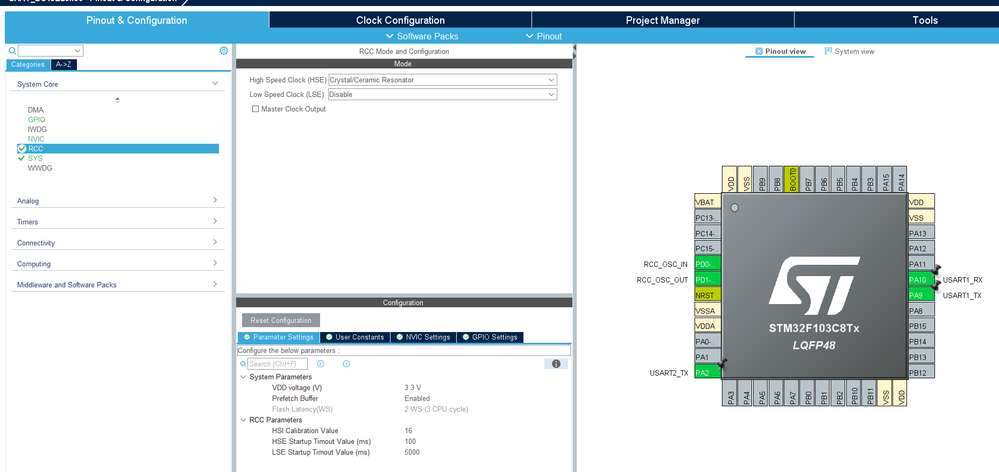Viewport: 999px width, 472px height.
Task: Collapse the System Core category
Action: click(x=117, y=84)
